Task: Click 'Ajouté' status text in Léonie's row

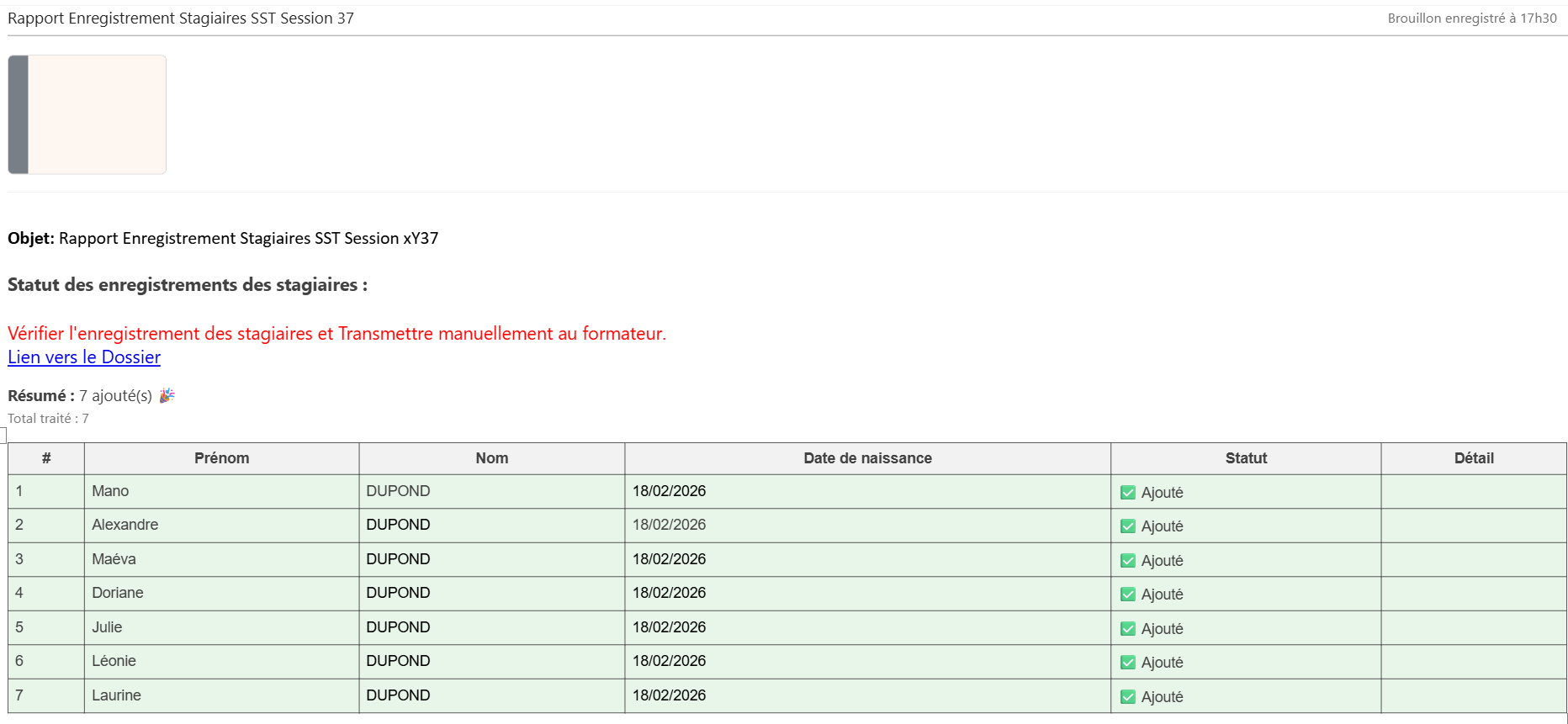Action: click(x=1162, y=663)
